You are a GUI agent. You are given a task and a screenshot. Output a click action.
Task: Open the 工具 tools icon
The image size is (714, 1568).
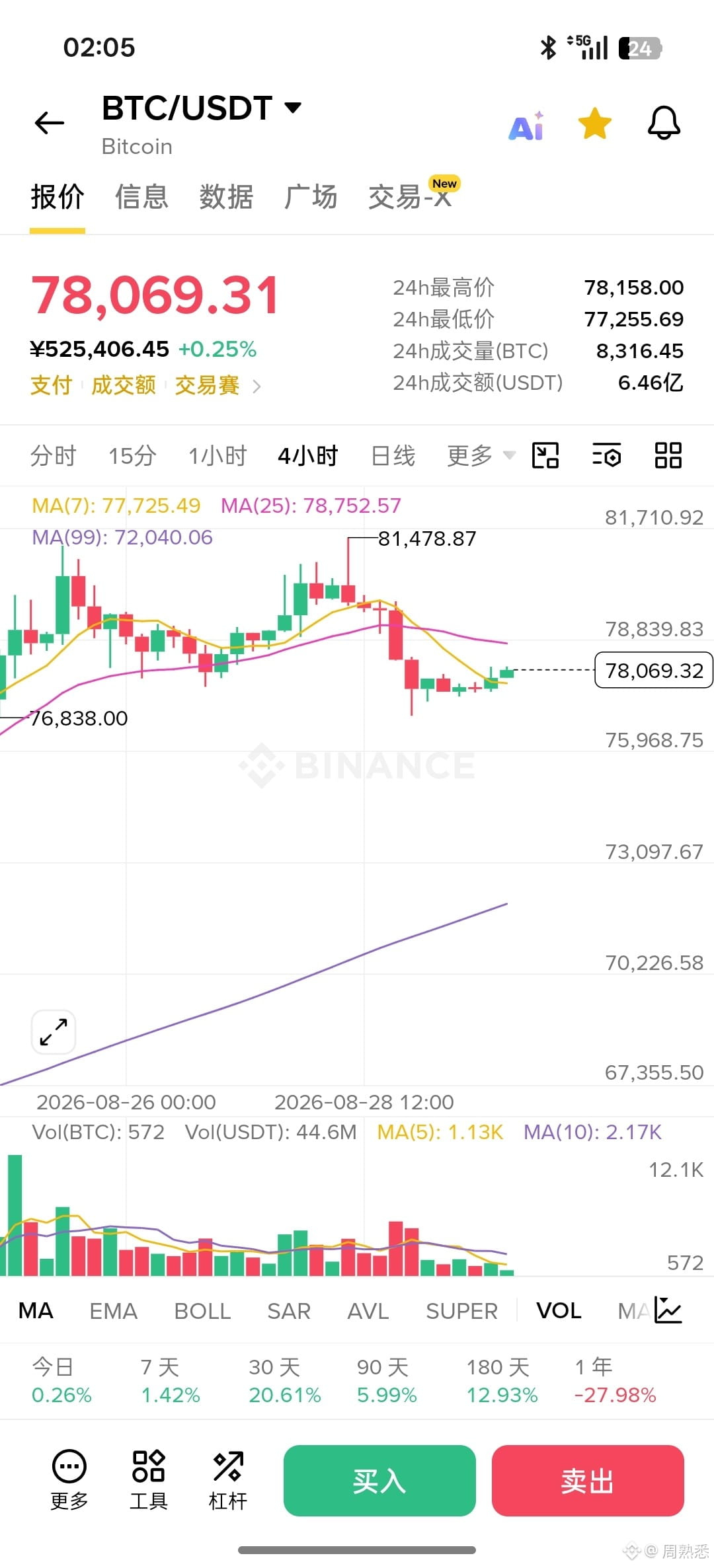pos(149,1481)
